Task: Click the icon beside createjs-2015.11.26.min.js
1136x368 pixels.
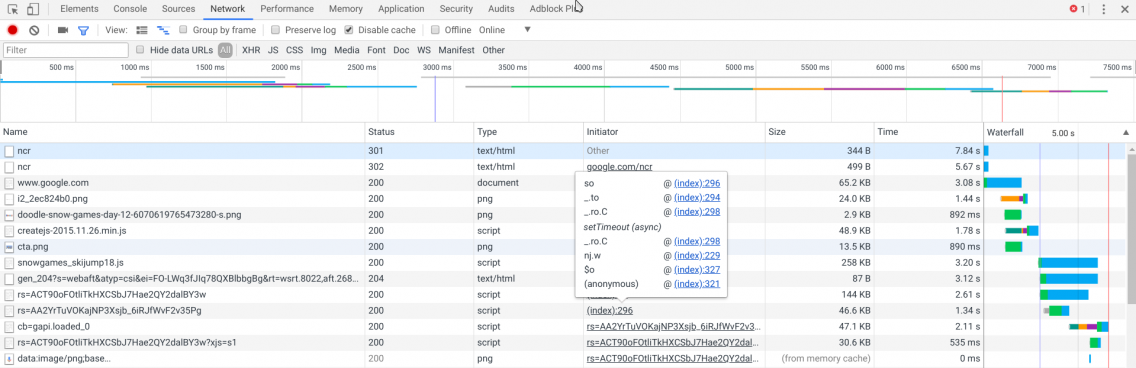Action: [9, 231]
